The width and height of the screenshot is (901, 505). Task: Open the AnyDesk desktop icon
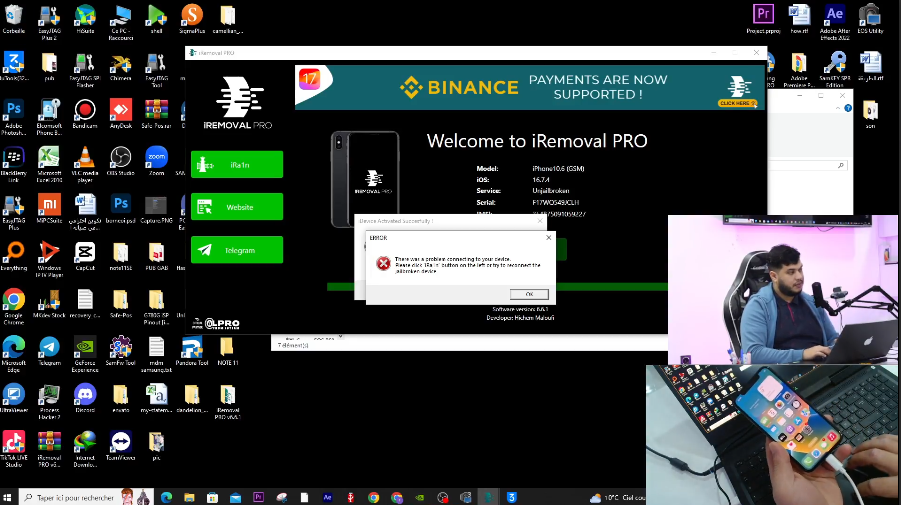coord(121,114)
